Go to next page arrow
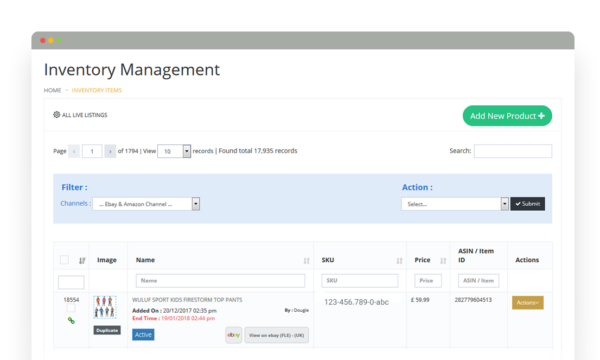Viewport: 600px width, 360px height. point(110,151)
